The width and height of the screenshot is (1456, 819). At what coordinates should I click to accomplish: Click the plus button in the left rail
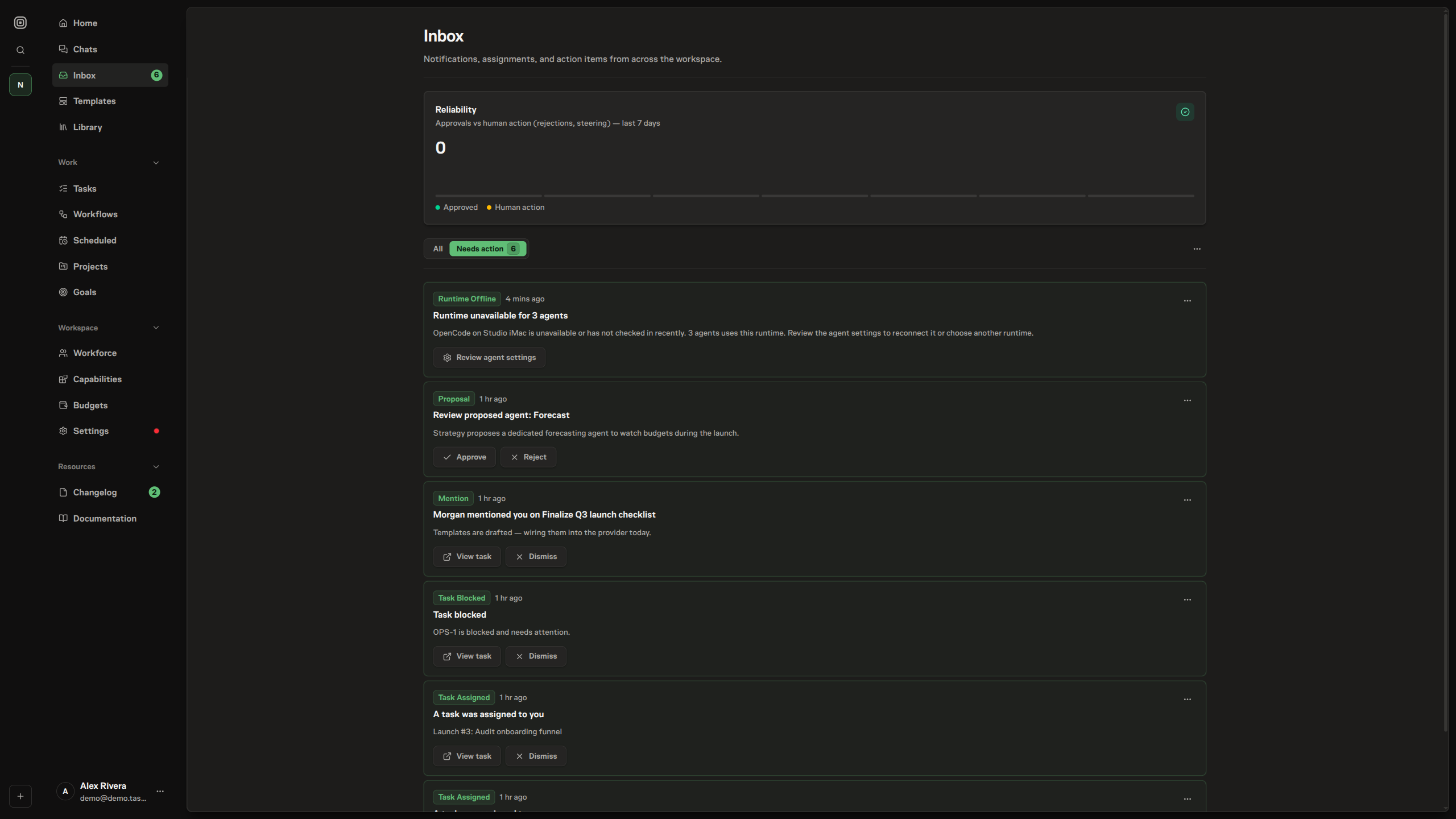click(20, 796)
